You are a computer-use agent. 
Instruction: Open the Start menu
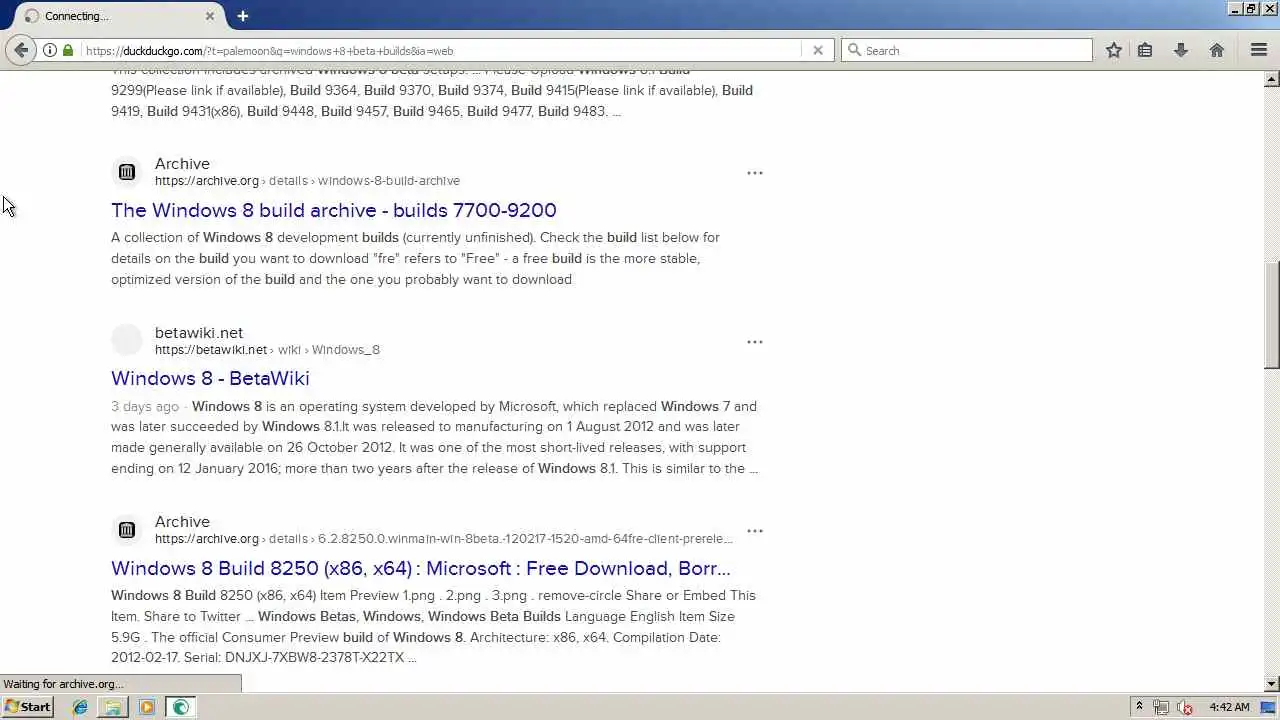tap(28, 707)
